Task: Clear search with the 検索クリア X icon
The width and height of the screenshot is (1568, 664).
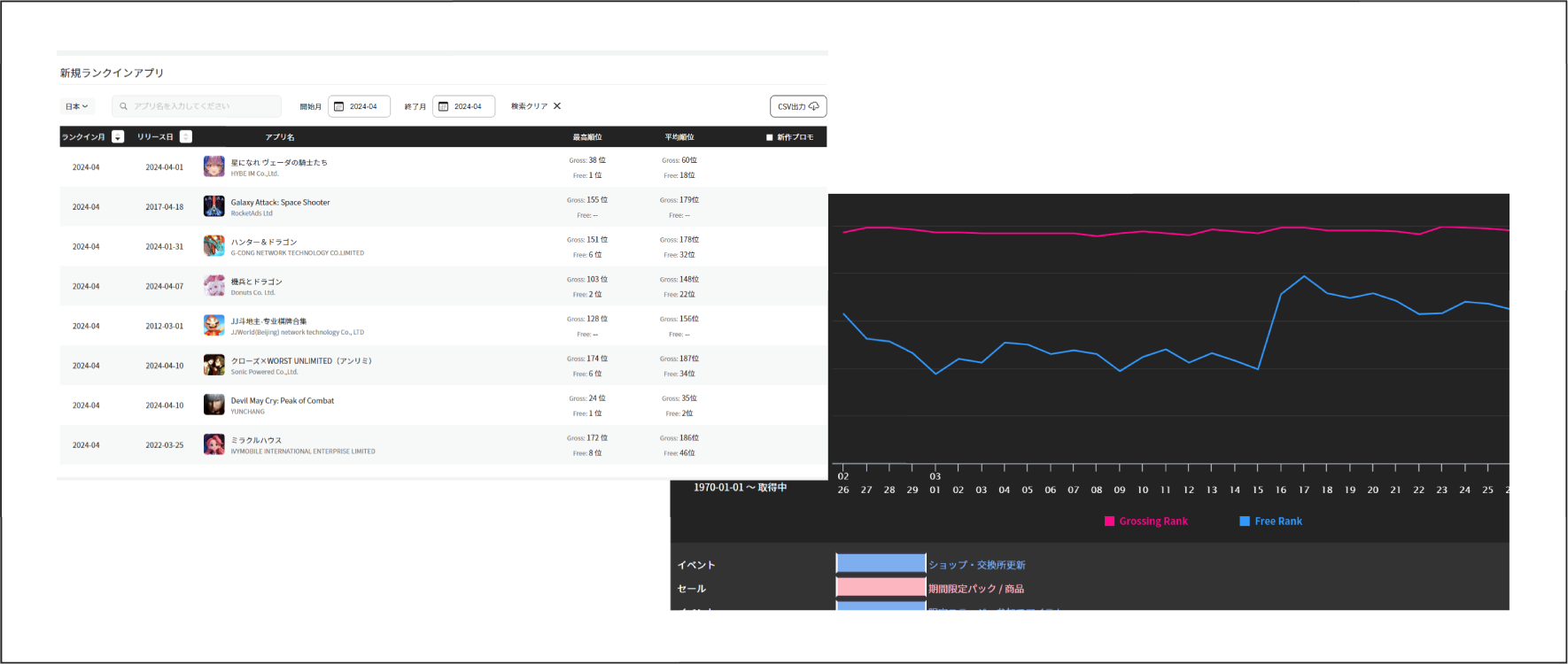Action: click(557, 106)
